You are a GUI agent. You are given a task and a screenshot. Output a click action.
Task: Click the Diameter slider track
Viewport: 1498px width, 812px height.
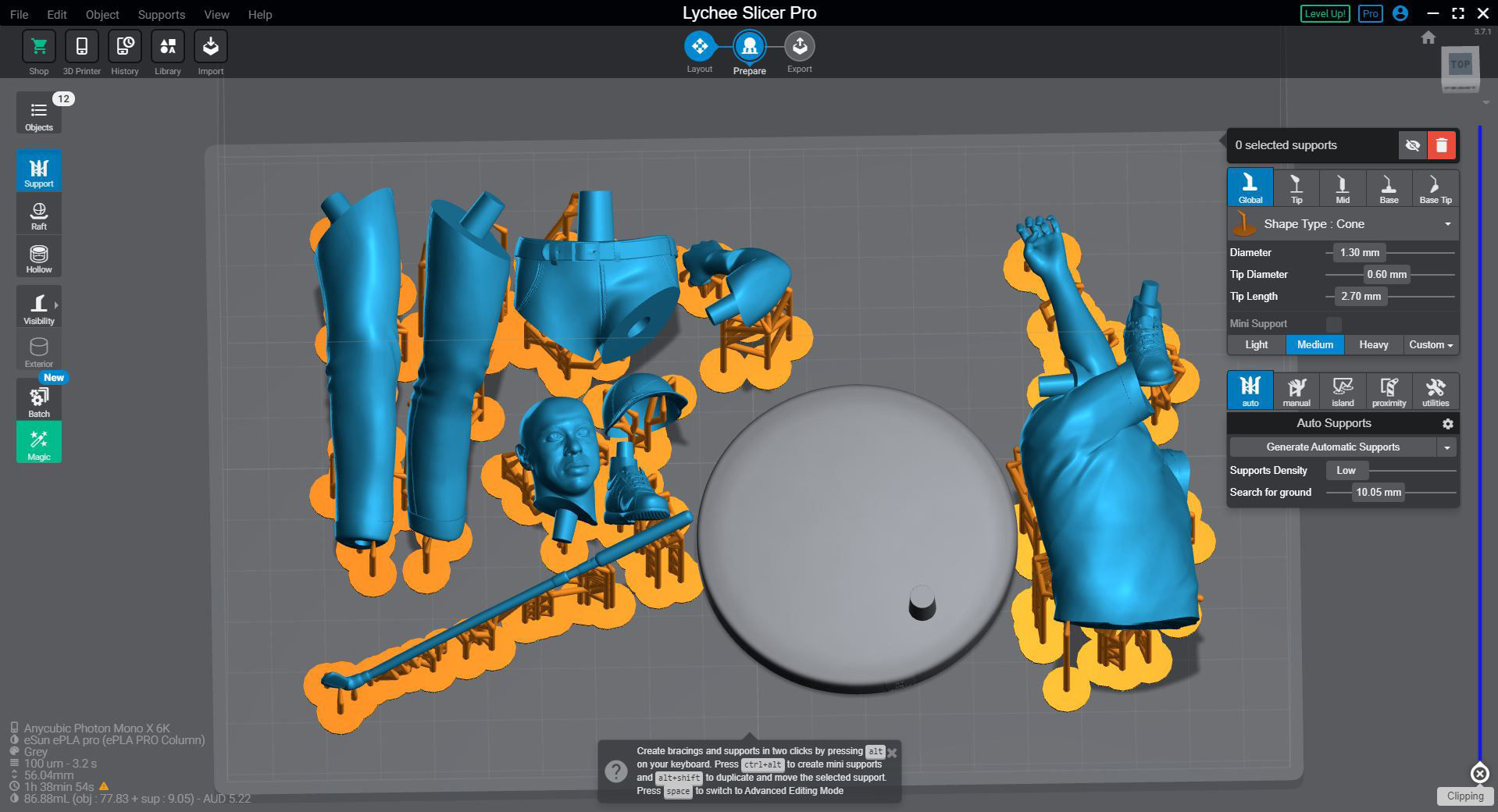click(x=1390, y=253)
